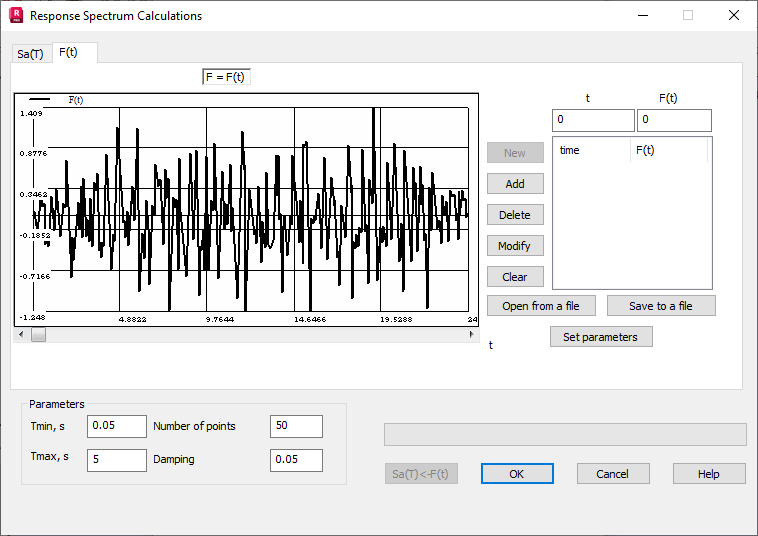Click the Modify button

point(515,246)
